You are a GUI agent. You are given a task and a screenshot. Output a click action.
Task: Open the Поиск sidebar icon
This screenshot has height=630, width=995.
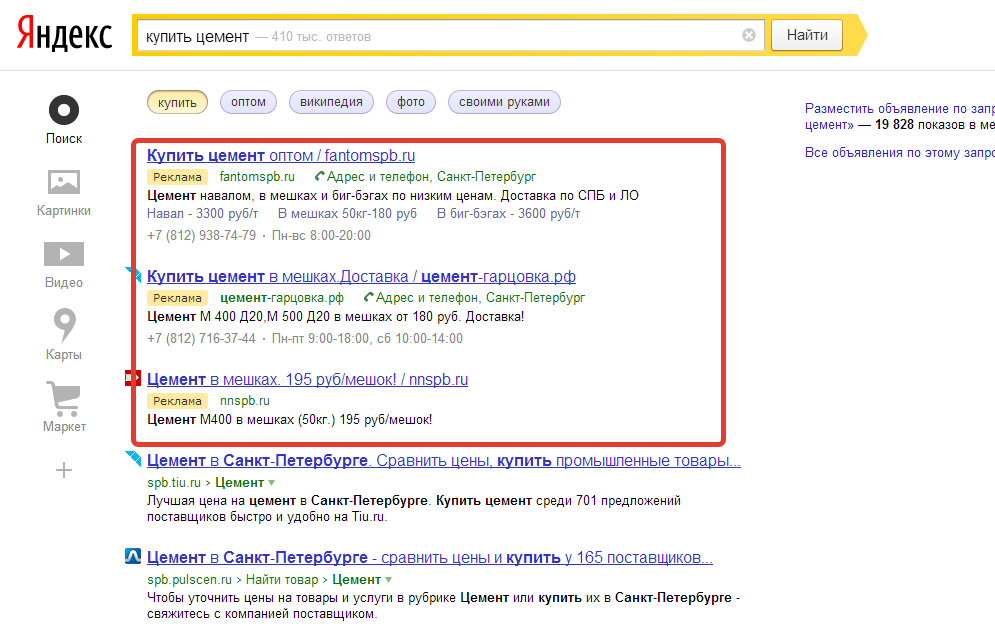pos(64,110)
